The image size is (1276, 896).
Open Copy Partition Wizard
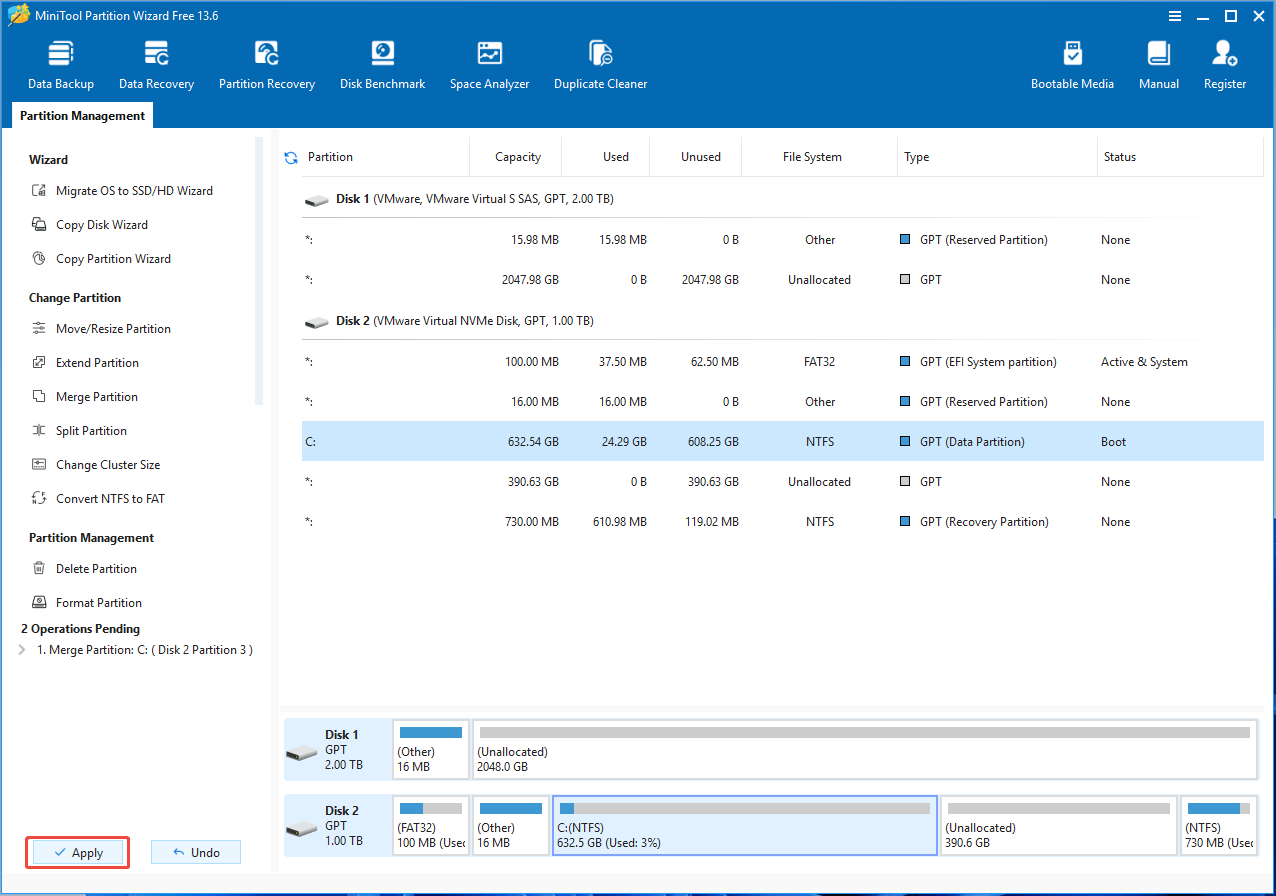coord(101,259)
